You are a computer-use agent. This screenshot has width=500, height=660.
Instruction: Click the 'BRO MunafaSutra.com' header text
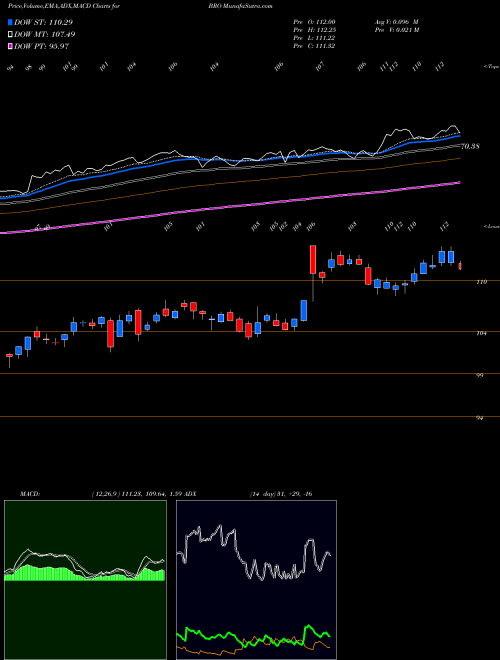coord(240,6)
